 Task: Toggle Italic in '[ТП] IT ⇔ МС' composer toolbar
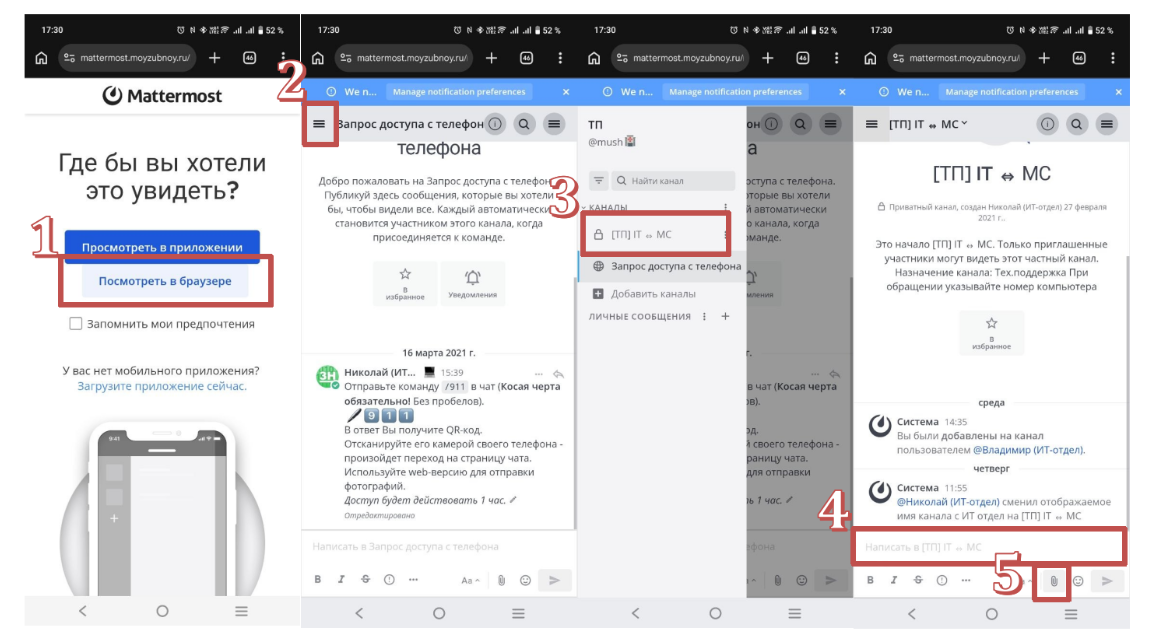coord(894,580)
